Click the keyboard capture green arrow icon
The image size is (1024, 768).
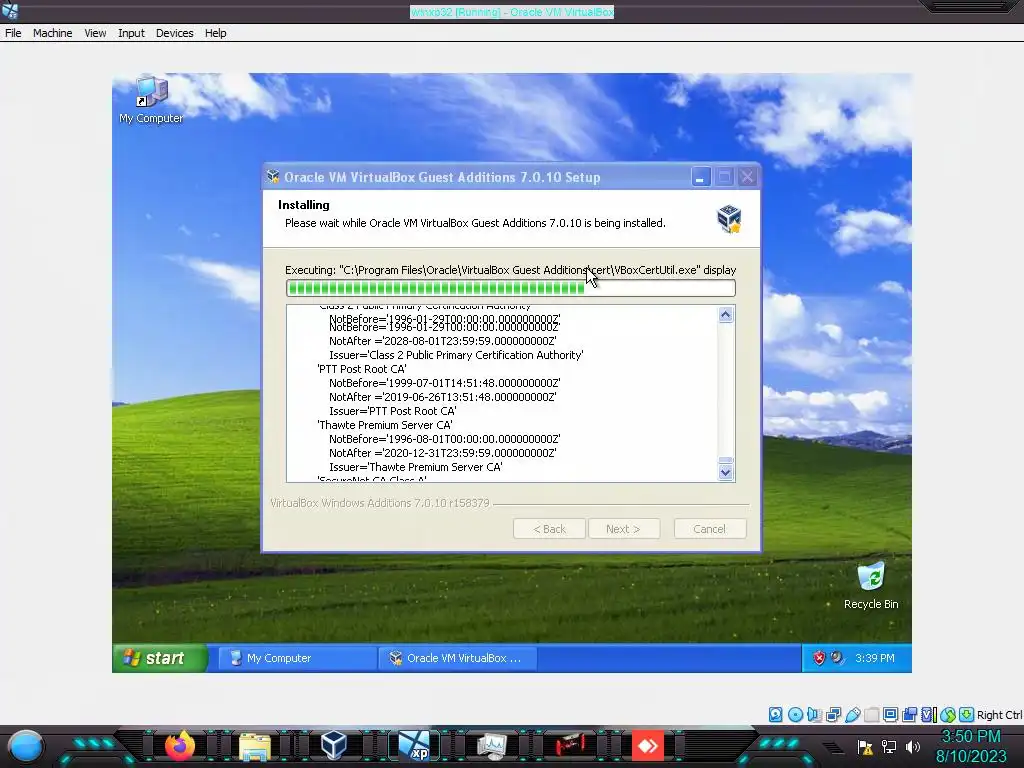(x=967, y=714)
